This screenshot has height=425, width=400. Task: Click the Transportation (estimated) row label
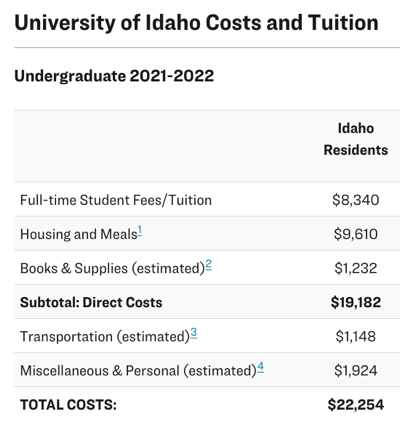click(x=105, y=336)
